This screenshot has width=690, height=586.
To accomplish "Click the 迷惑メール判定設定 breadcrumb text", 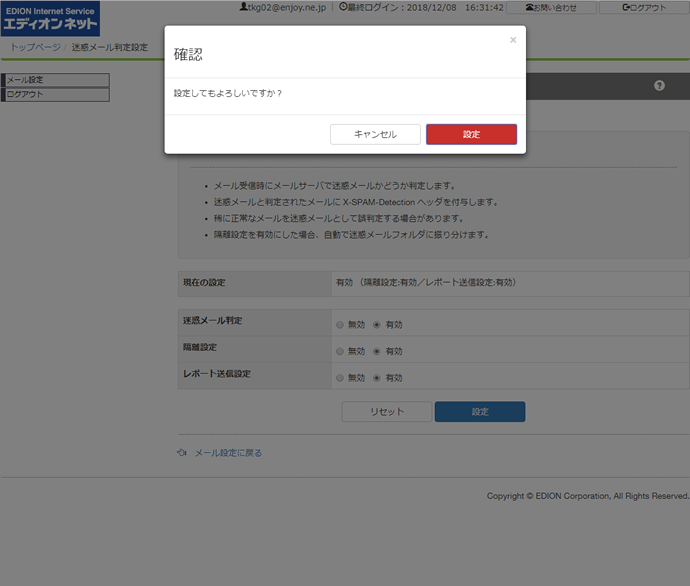I will 110,47.
